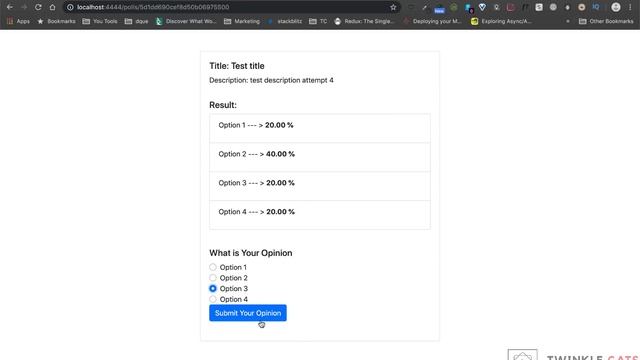Click the 'Option 4 --- > 20.00 %' result row

click(x=320, y=215)
